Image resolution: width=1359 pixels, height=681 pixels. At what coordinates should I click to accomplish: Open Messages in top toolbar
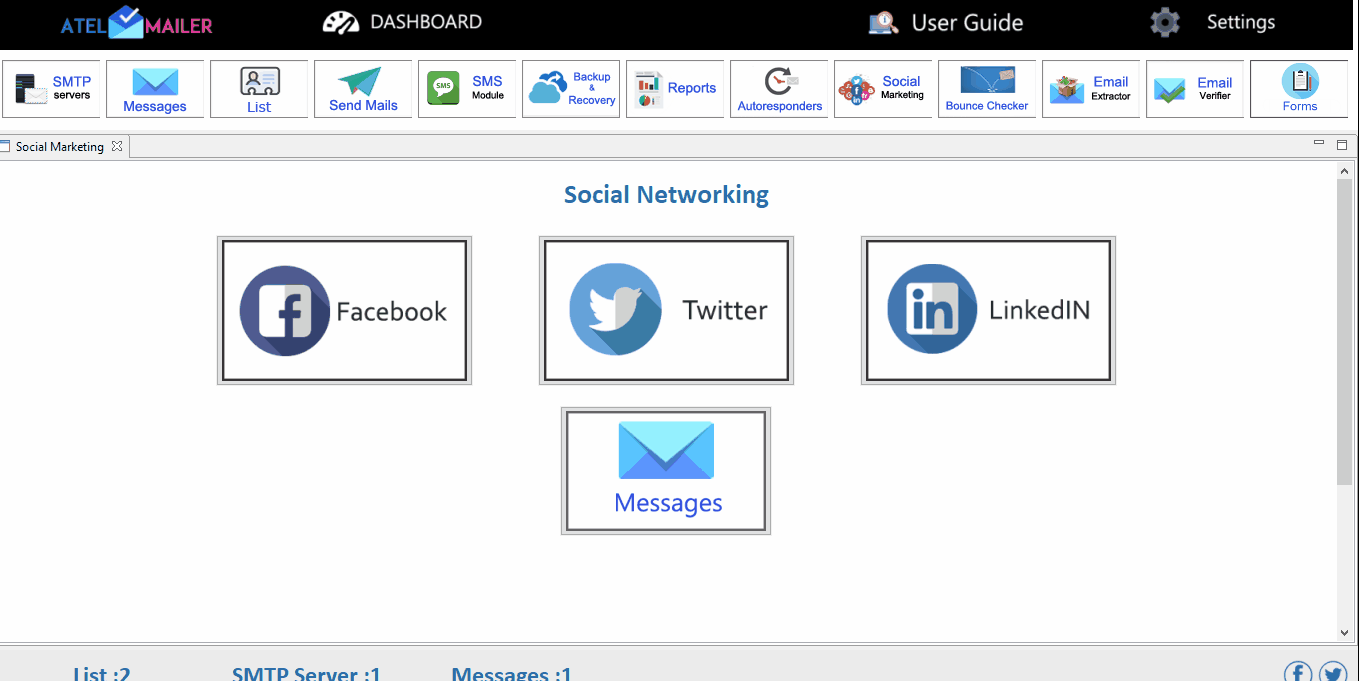click(x=155, y=89)
